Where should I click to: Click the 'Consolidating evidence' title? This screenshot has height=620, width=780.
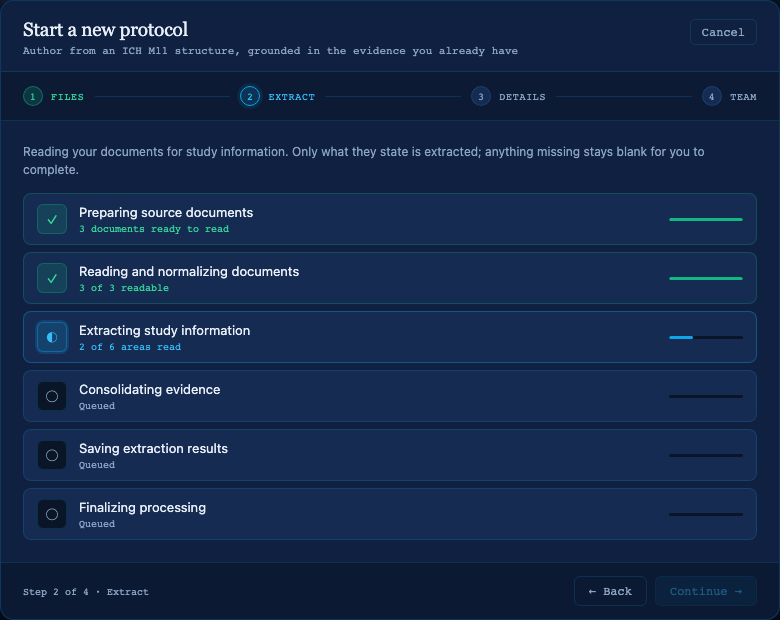pos(150,390)
